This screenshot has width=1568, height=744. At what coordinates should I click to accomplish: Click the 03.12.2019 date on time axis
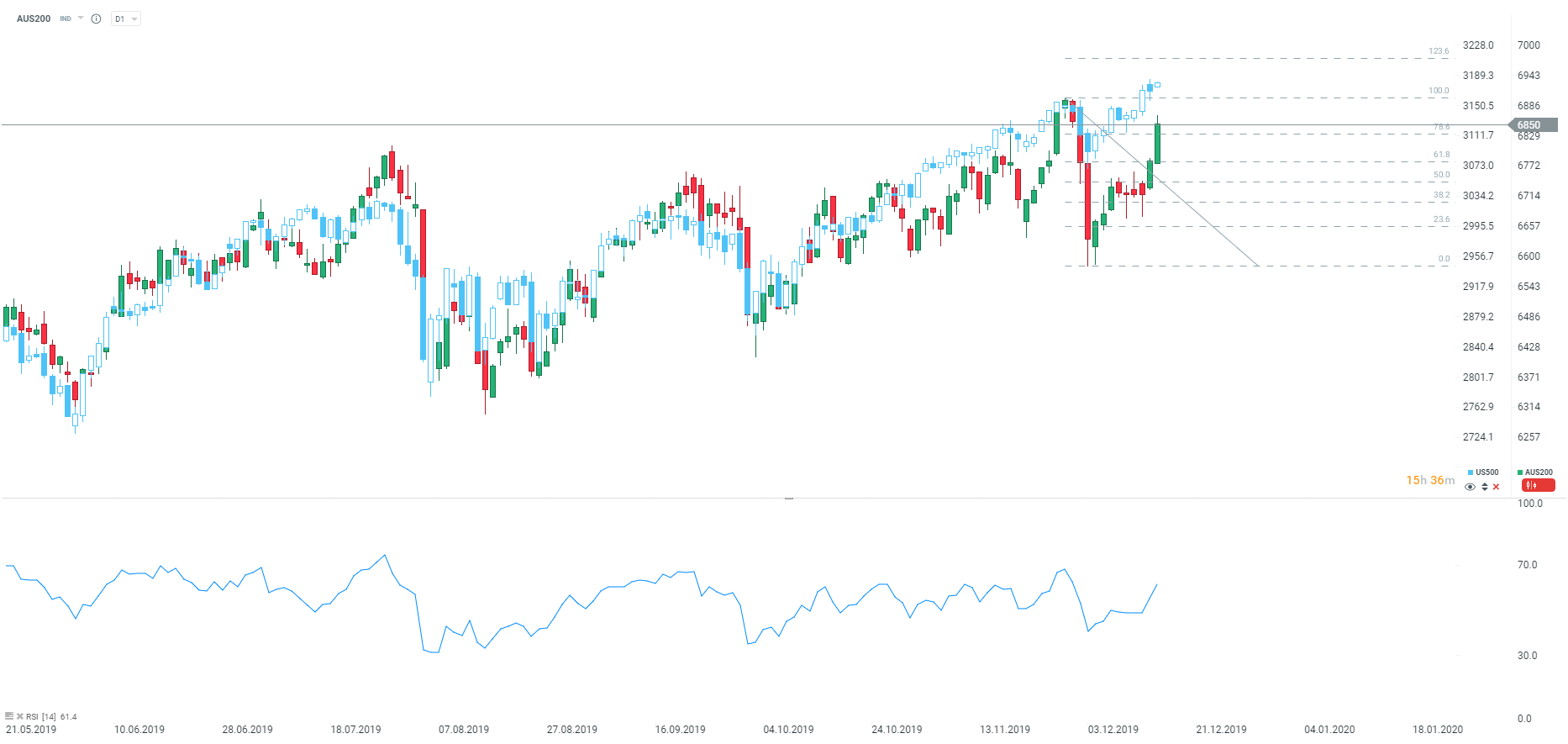click(1113, 729)
